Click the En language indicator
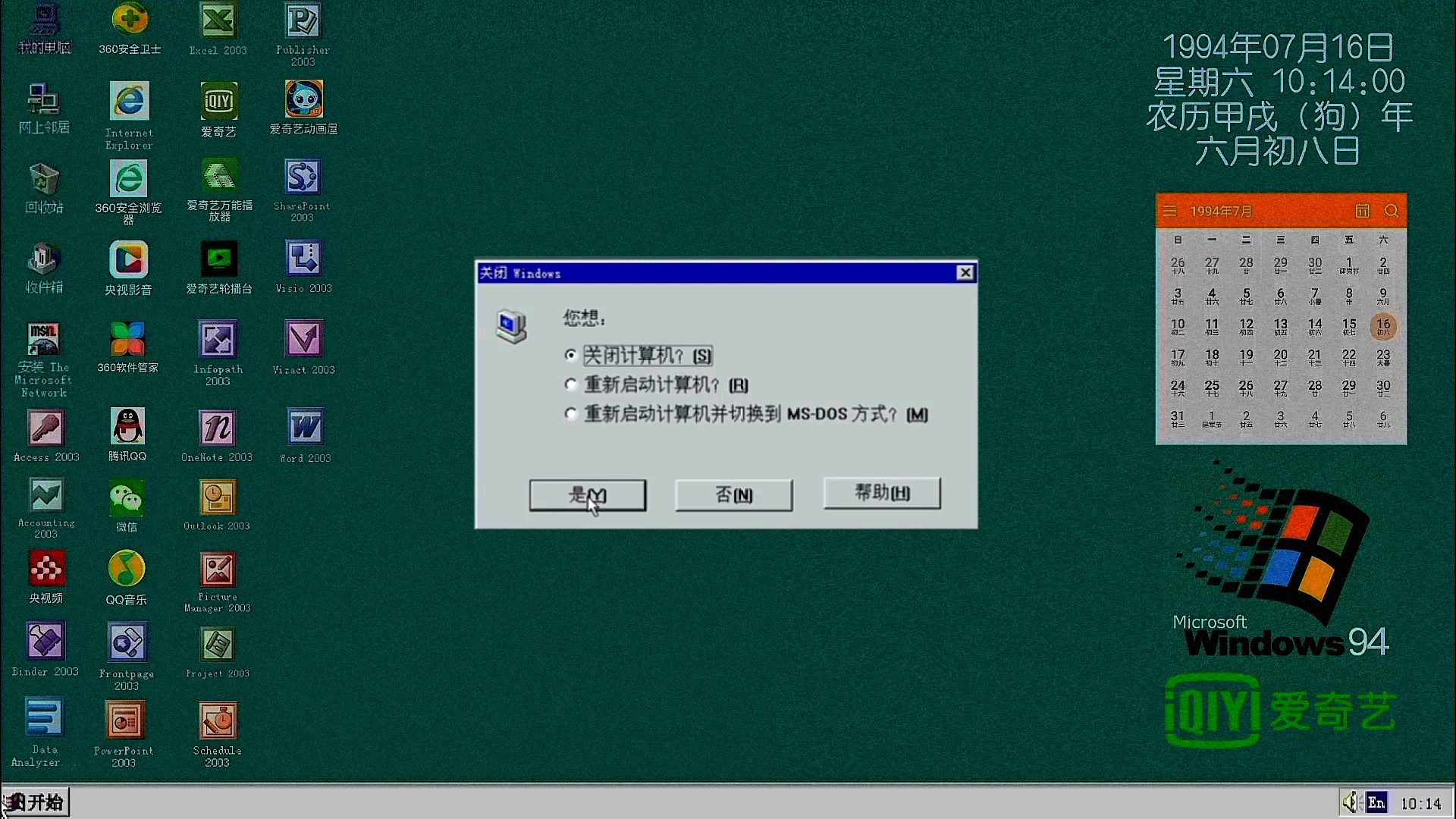1456x819 pixels. click(1376, 802)
